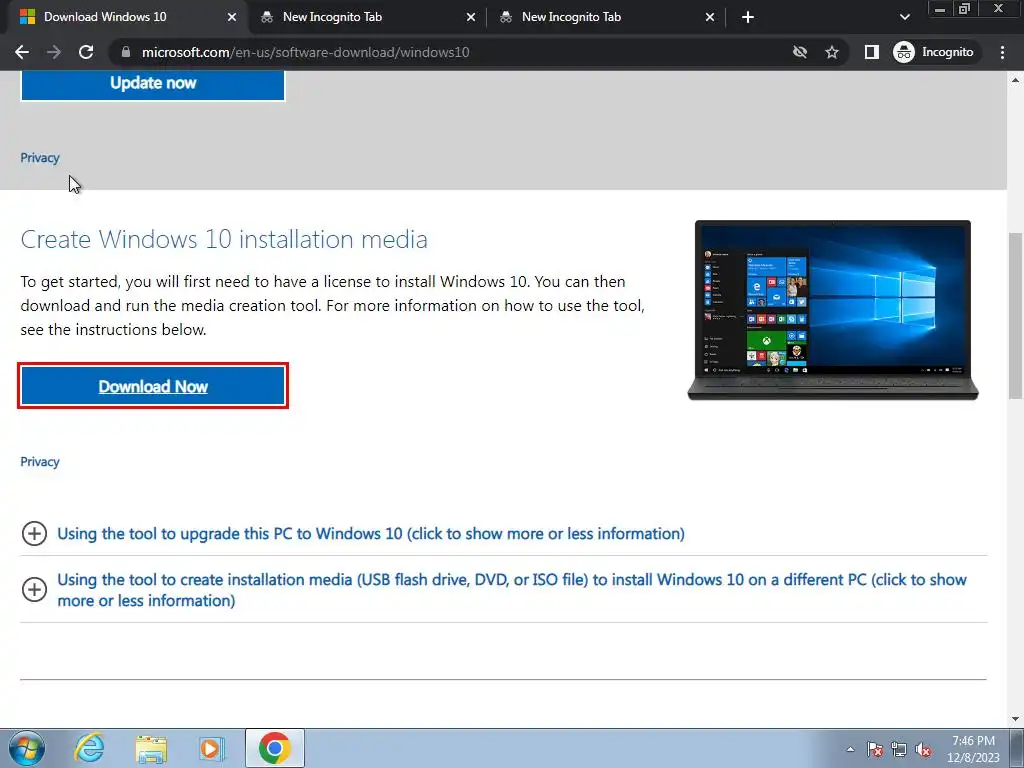
Task: Open a new tab with the plus button
Action: click(x=748, y=17)
